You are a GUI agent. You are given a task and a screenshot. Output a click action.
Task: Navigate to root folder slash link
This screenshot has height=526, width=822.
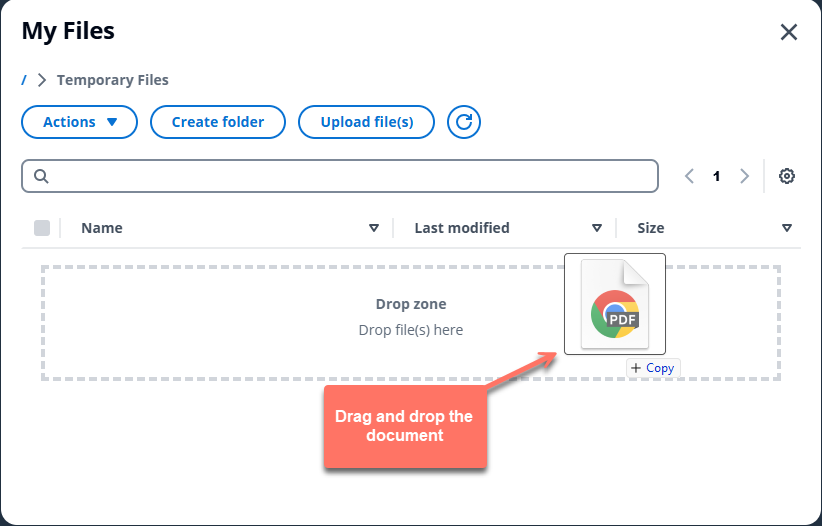tap(24, 80)
